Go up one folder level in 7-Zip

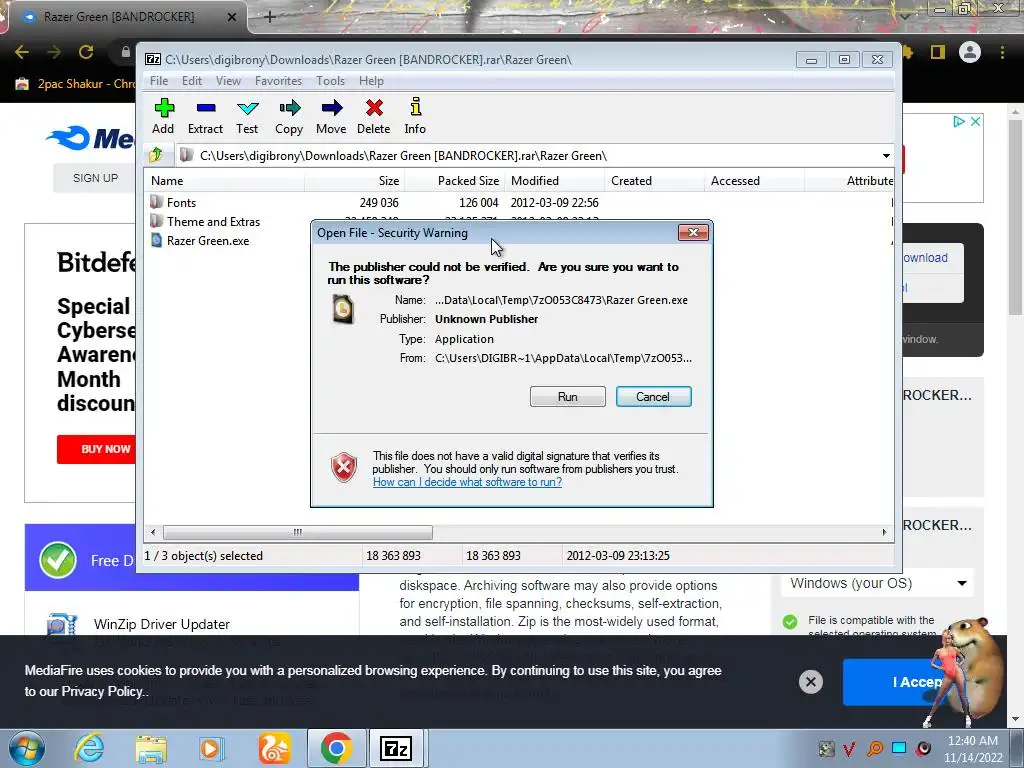(x=156, y=155)
